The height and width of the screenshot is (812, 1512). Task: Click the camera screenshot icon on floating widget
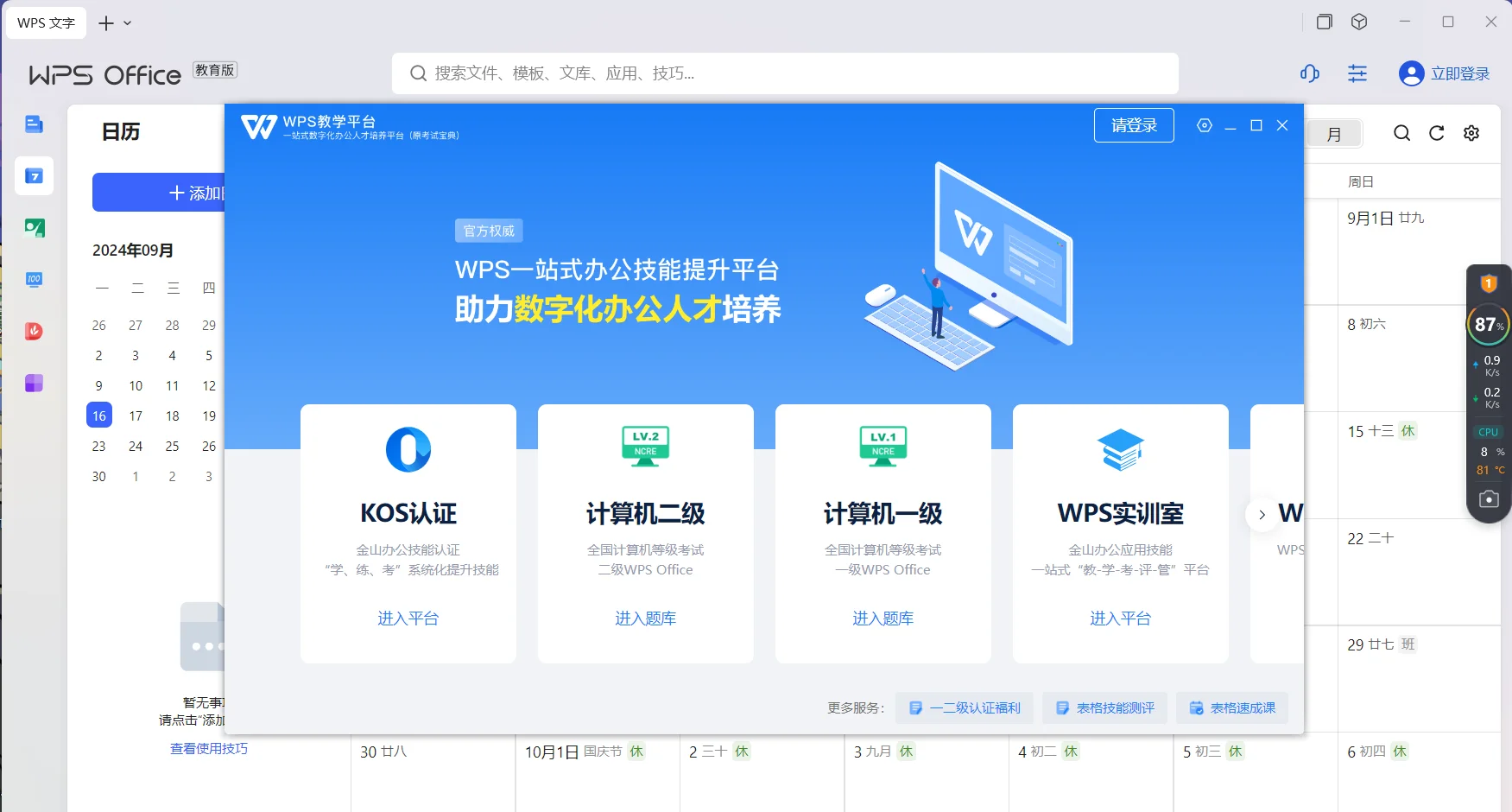(x=1489, y=499)
